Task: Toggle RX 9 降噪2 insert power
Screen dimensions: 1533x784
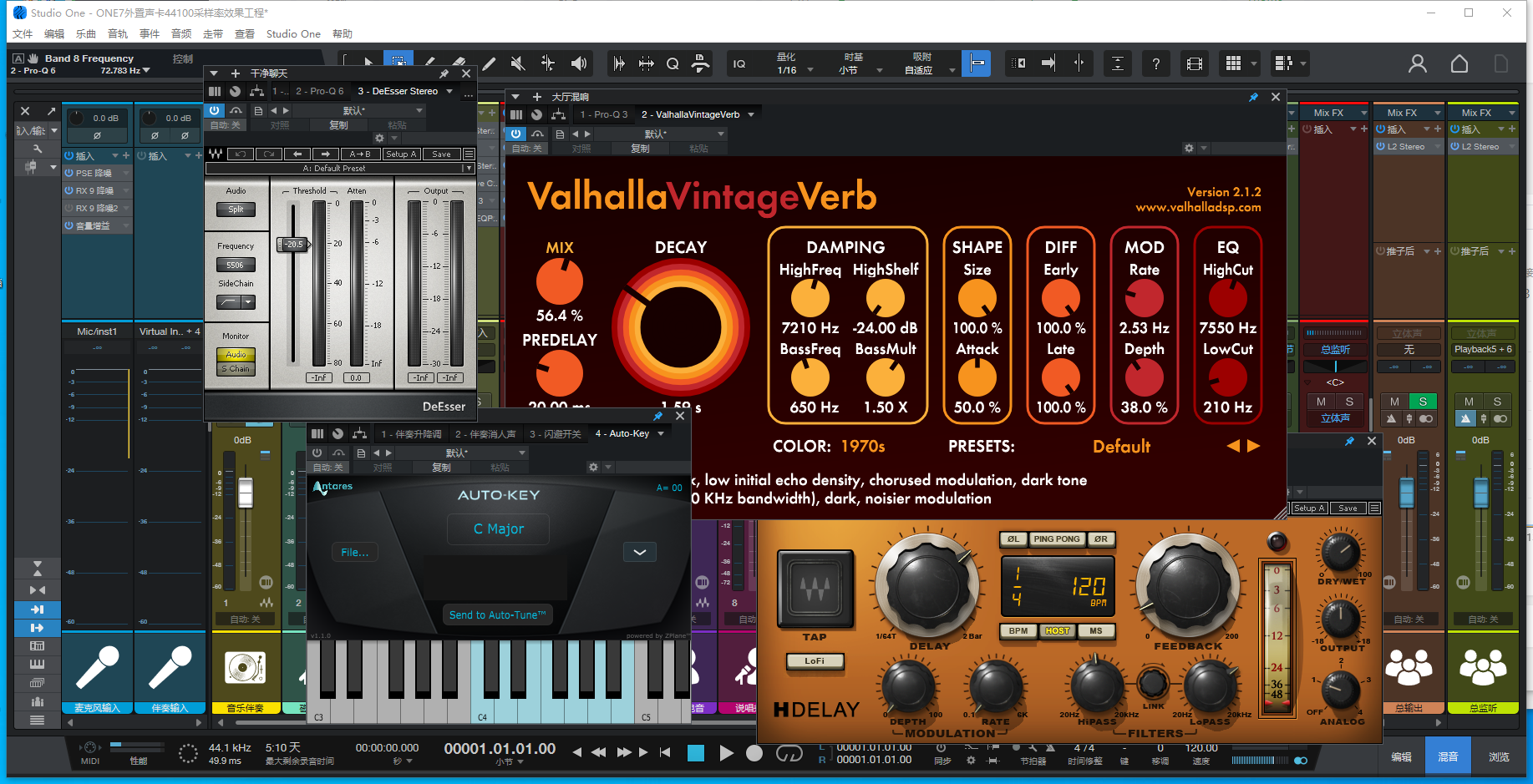Action: (x=70, y=208)
